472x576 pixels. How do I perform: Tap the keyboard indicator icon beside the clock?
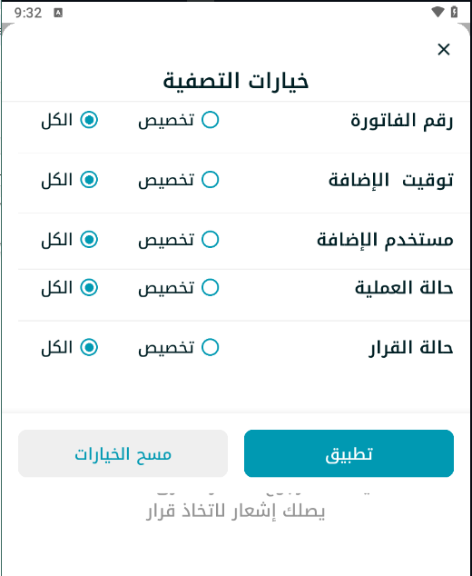pyautogui.click(x=58, y=13)
